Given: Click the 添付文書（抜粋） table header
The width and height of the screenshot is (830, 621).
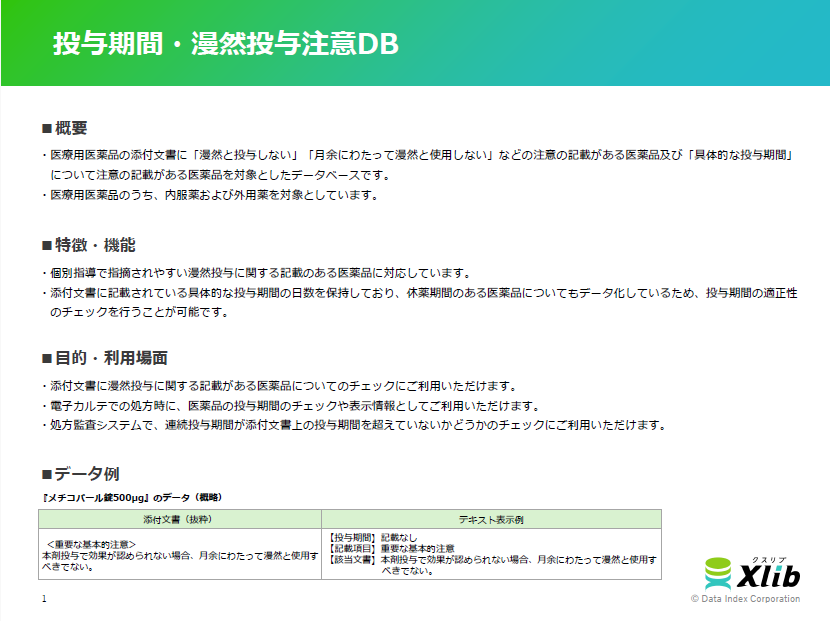Looking at the screenshot, I should [179, 519].
